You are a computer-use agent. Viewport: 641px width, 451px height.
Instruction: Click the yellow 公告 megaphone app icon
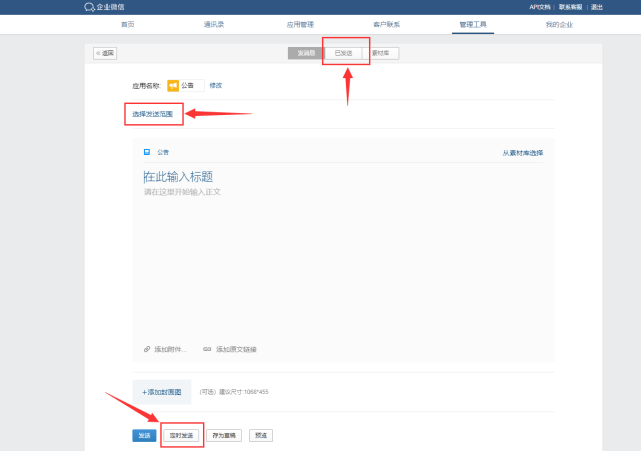coord(173,85)
